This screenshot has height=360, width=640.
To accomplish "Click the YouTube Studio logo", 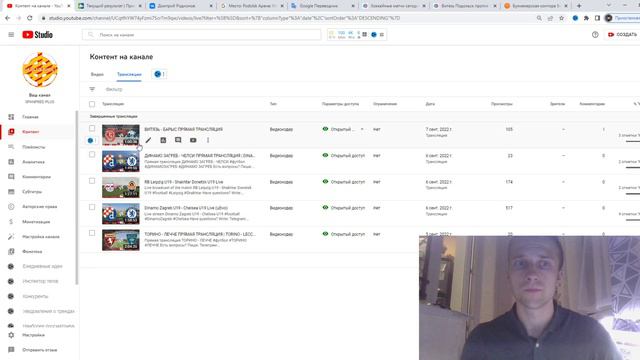I will pyautogui.click(x=38, y=35).
